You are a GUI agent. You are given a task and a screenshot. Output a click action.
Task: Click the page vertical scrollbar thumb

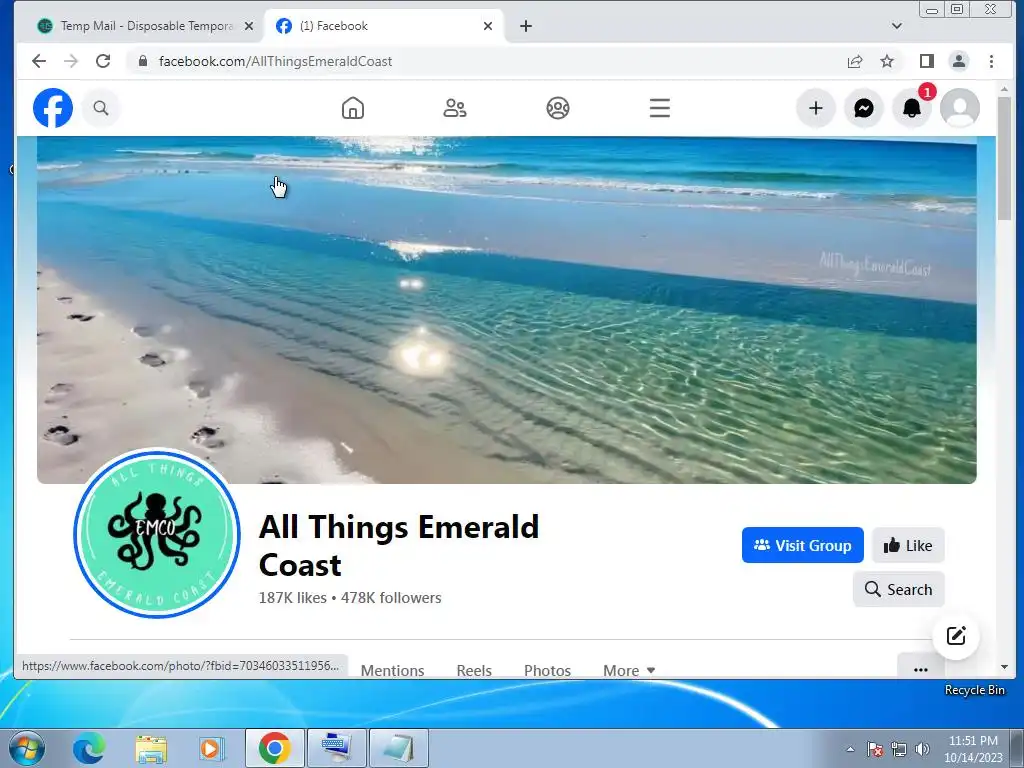tap(1004, 159)
